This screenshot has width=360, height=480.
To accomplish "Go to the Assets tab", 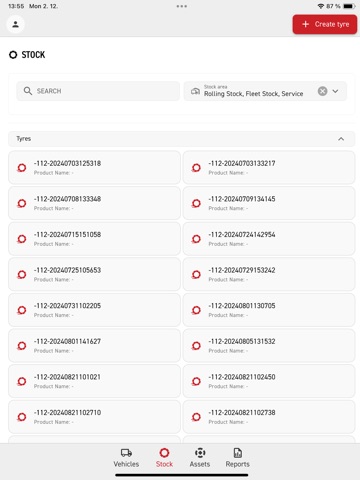I will pos(200,458).
